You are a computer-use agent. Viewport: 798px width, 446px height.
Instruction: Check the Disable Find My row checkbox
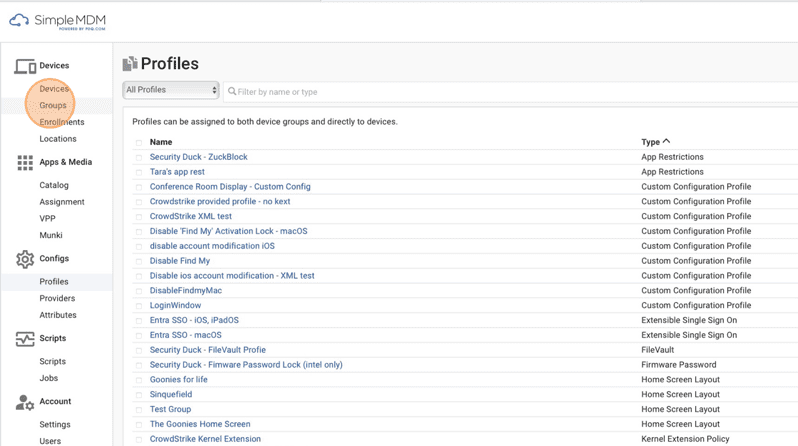pyautogui.click(x=138, y=261)
